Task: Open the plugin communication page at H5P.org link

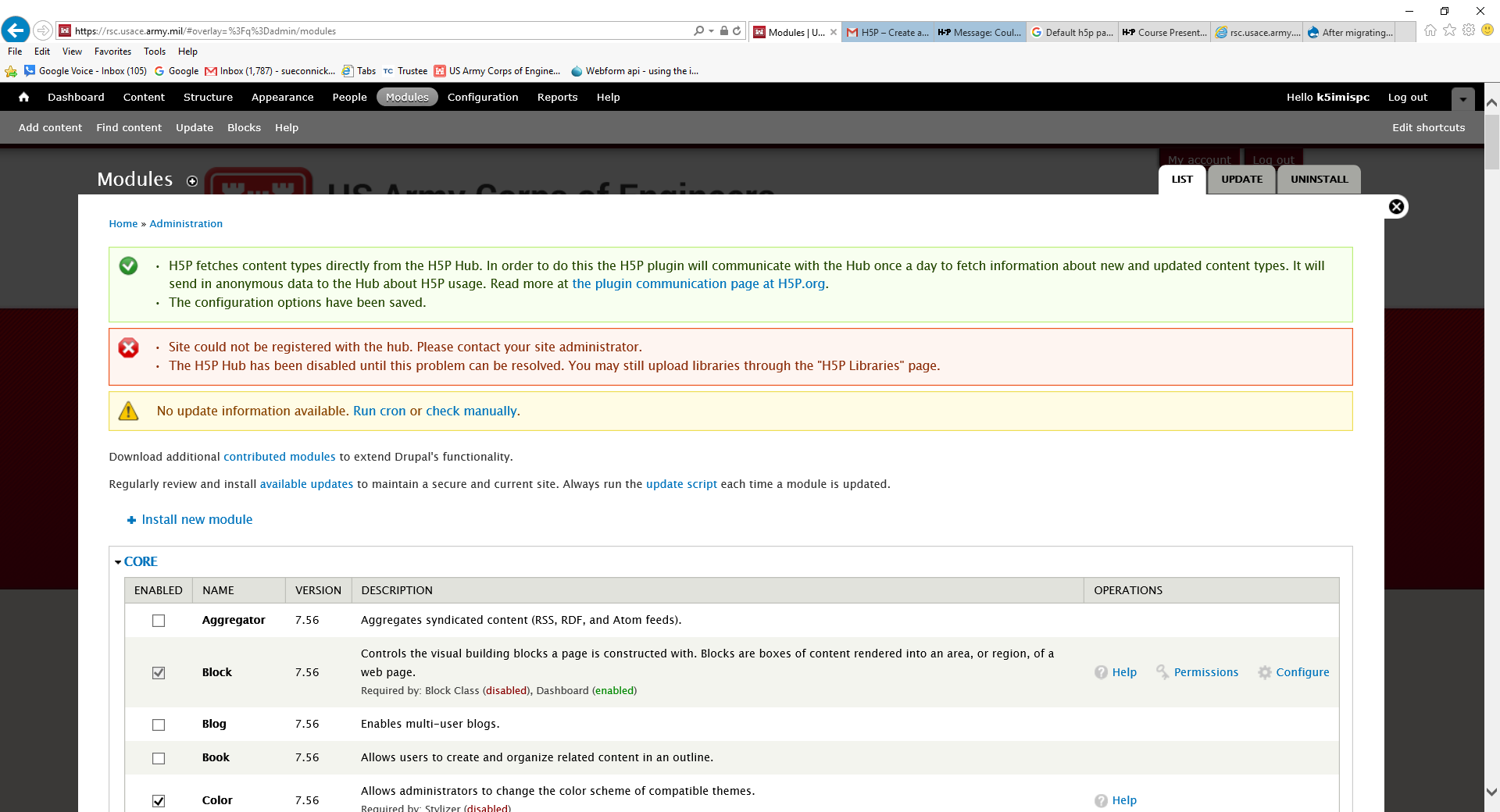Action: click(x=698, y=284)
